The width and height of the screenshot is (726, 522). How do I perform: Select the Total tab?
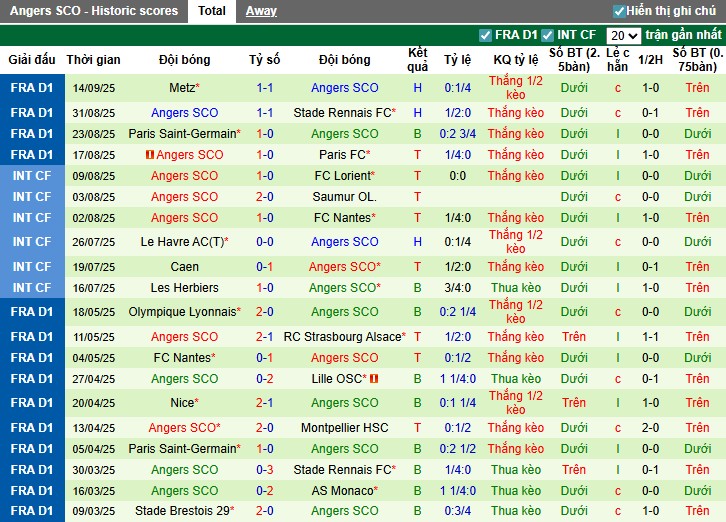coord(211,11)
